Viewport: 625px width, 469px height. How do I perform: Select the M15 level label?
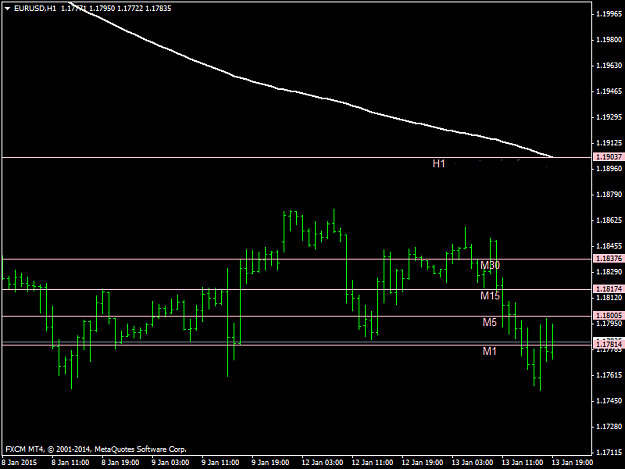click(490, 296)
